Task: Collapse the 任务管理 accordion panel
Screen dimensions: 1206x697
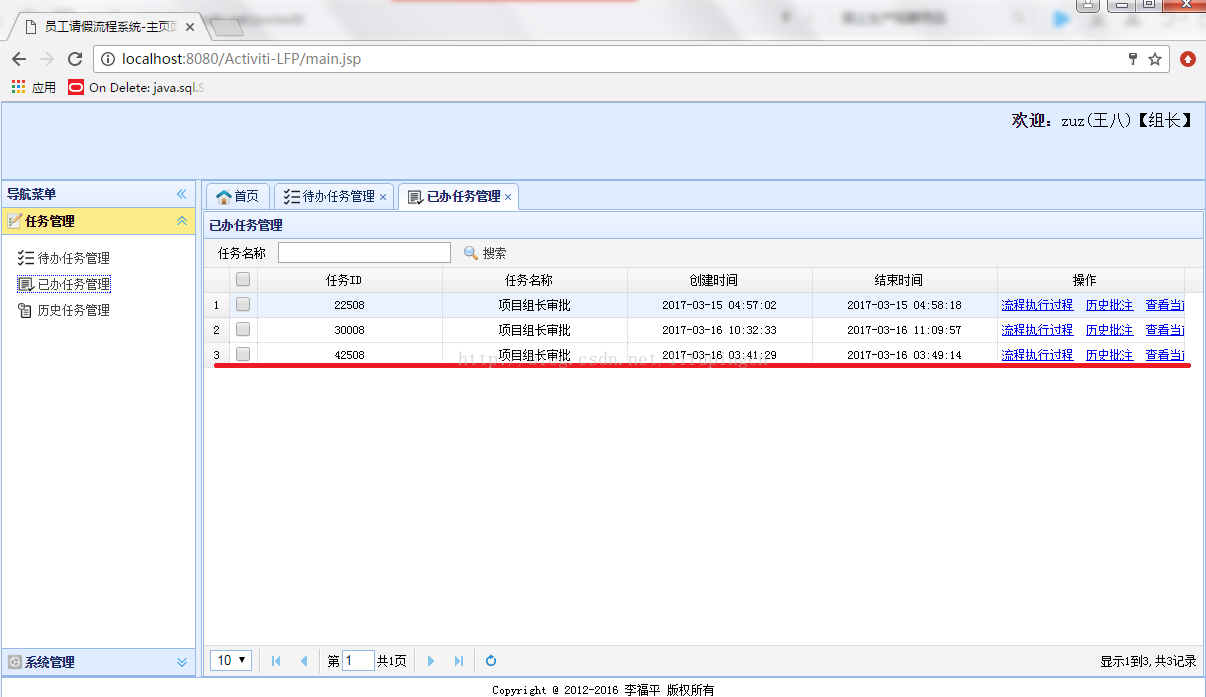Action: pos(182,221)
